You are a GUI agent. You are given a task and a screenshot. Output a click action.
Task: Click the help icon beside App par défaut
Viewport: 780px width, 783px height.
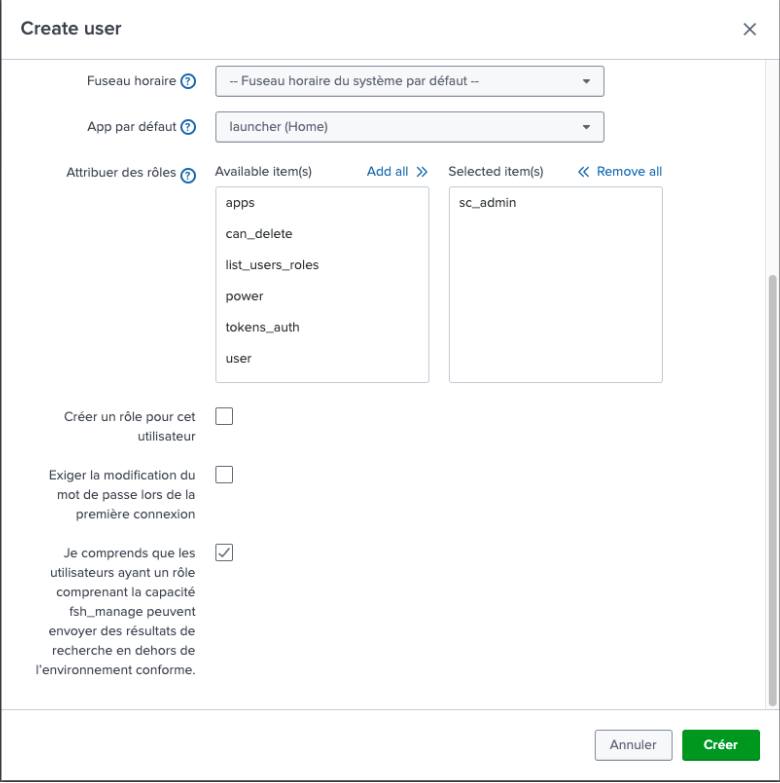point(188,127)
